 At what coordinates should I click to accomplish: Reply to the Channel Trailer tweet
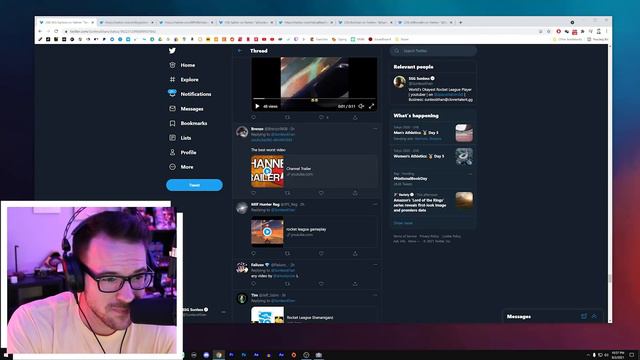click(x=253, y=193)
